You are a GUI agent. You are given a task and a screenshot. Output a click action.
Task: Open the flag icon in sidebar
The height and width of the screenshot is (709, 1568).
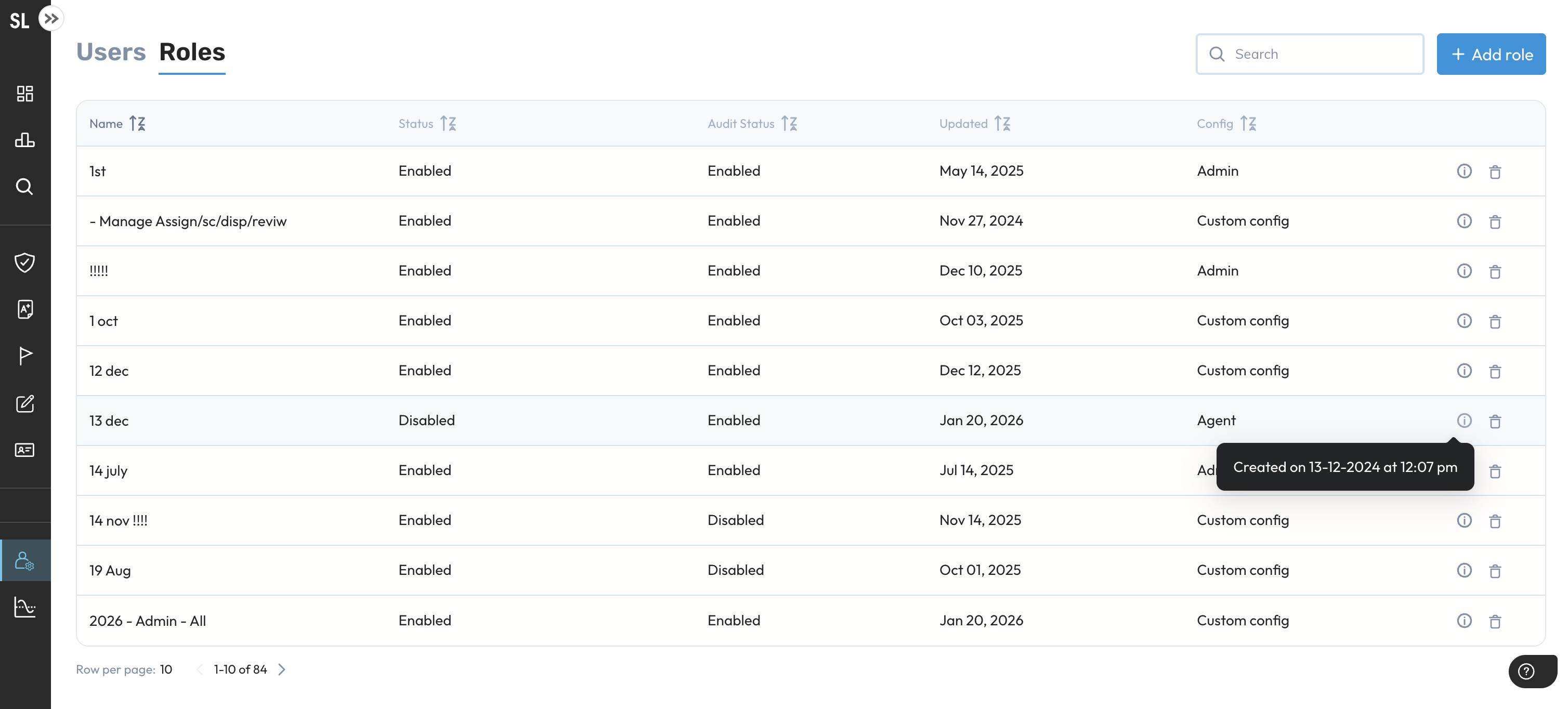point(25,356)
